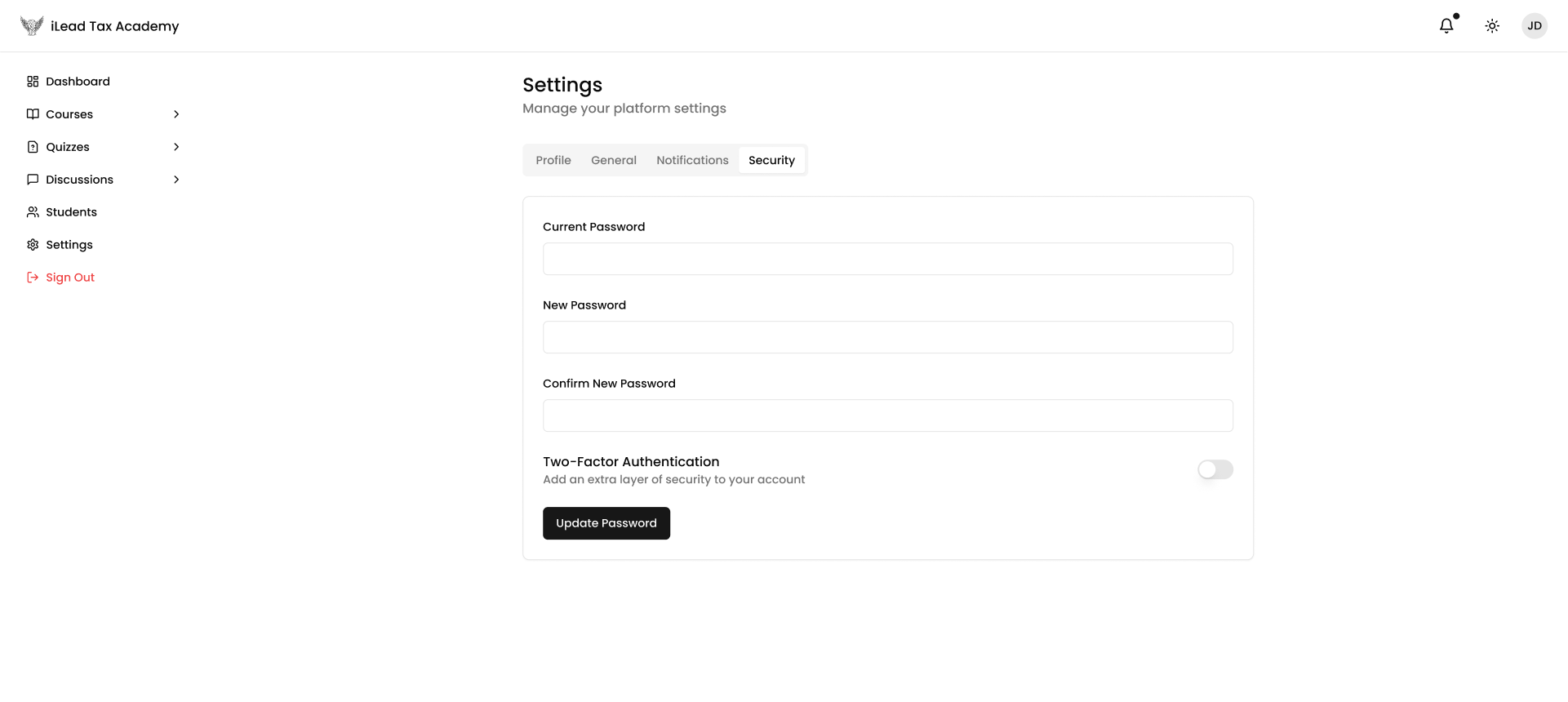Click the iLead Tax Academy logo icon
Screen dimensions: 1568x702
(32, 26)
